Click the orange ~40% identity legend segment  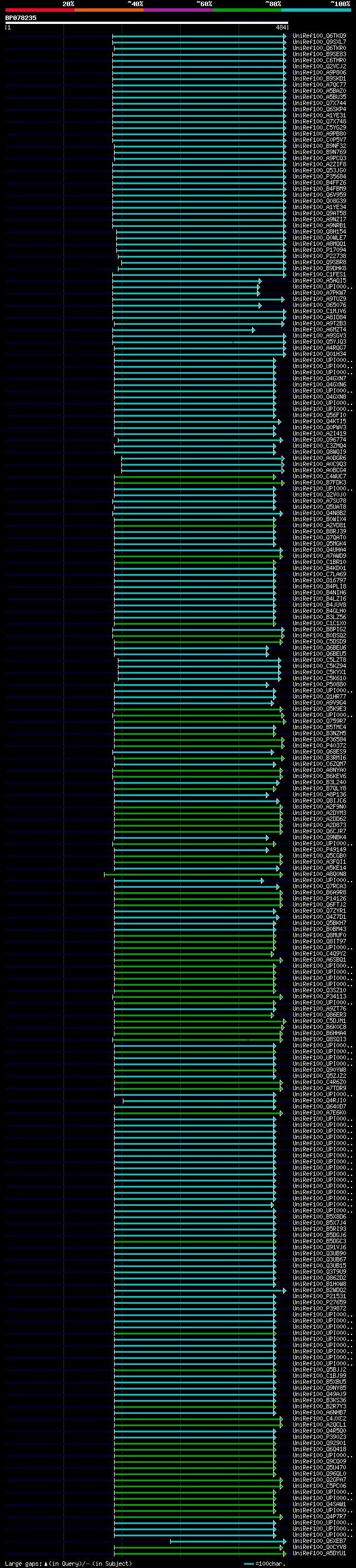109,10
